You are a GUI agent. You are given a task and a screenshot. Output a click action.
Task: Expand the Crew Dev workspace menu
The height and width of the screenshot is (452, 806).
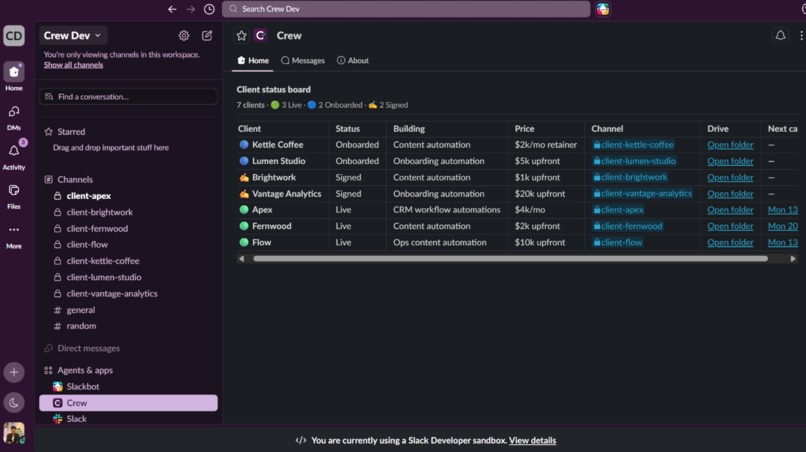72,35
